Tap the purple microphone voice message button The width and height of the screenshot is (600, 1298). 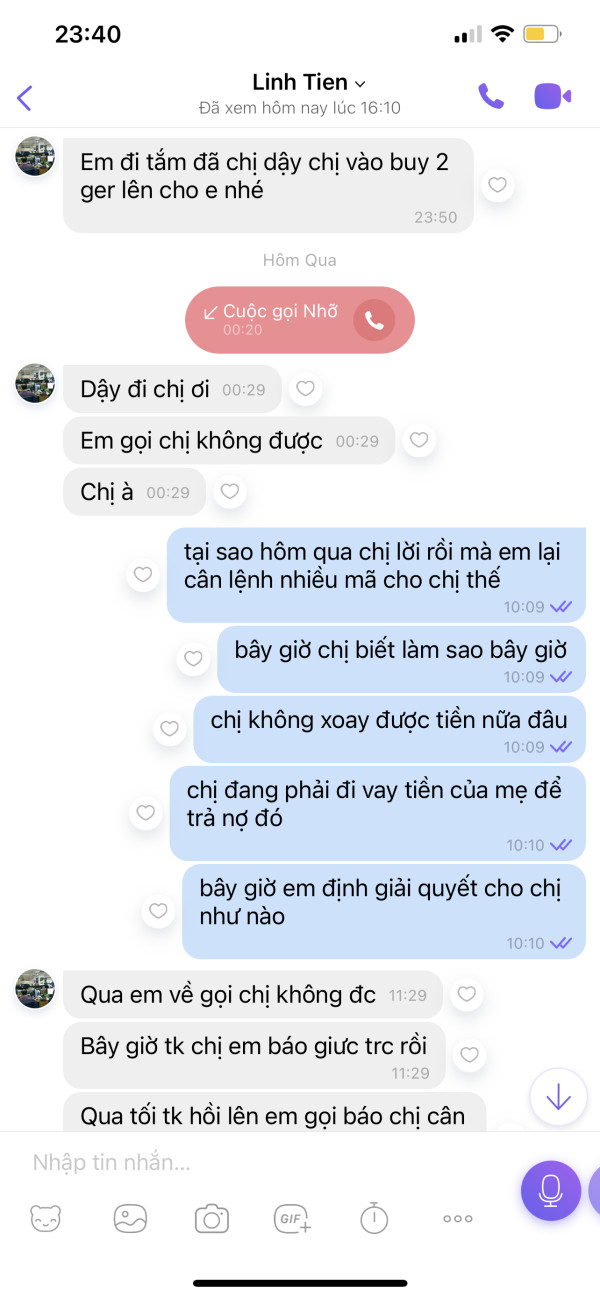pos(550,1190)
